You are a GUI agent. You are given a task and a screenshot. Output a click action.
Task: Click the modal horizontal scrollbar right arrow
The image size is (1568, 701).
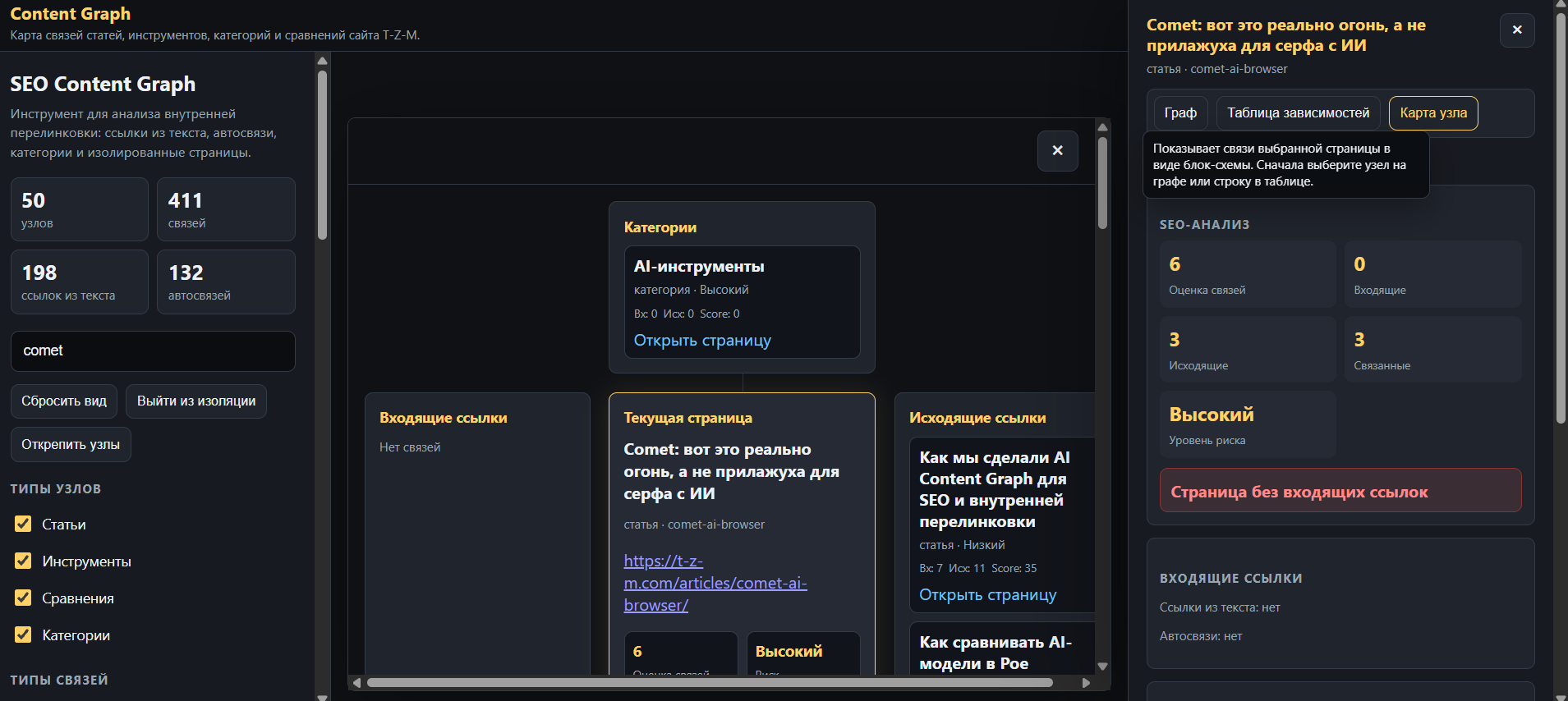click(x=1087, y=683)
